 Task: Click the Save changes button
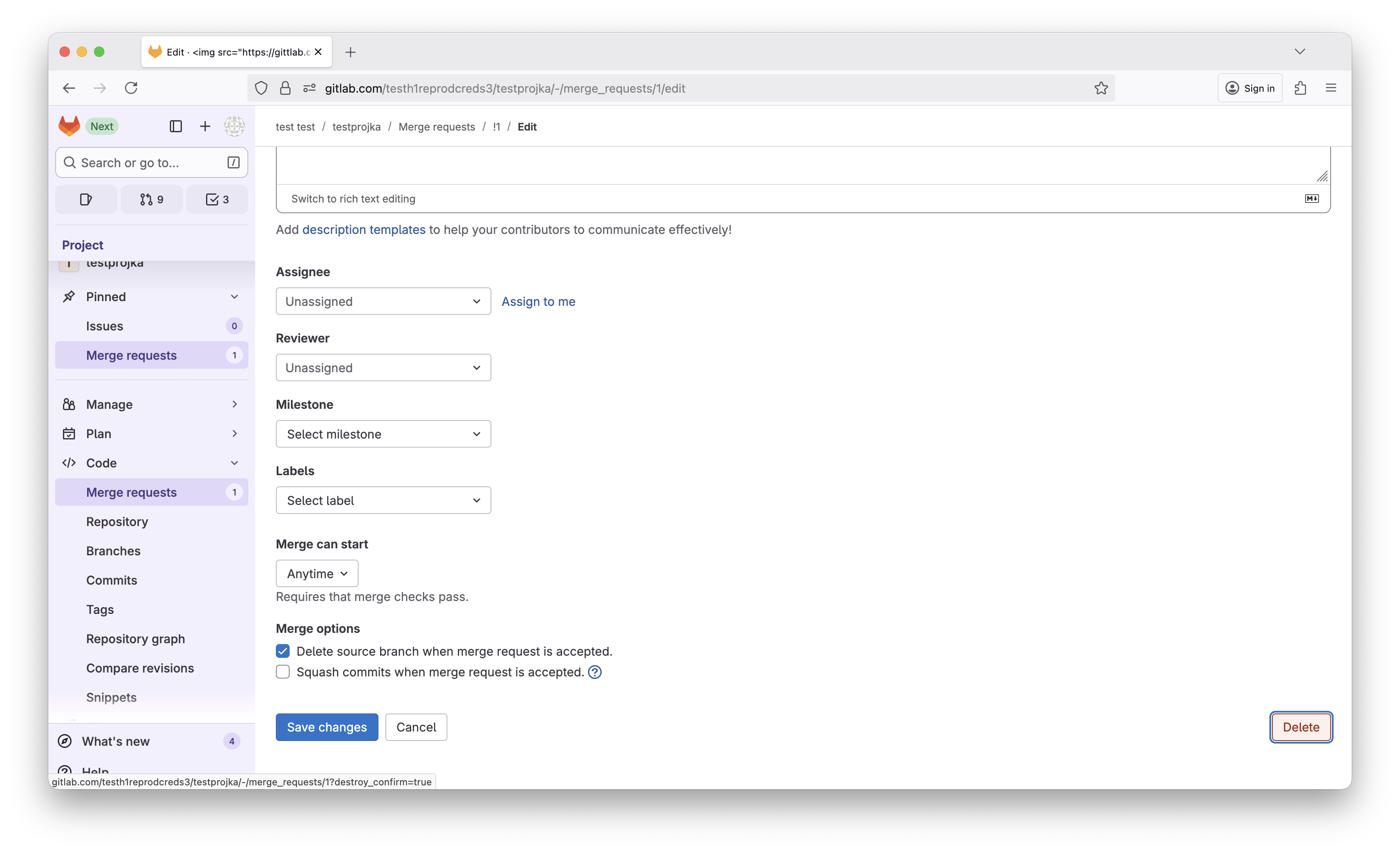(x=327, y=728)
